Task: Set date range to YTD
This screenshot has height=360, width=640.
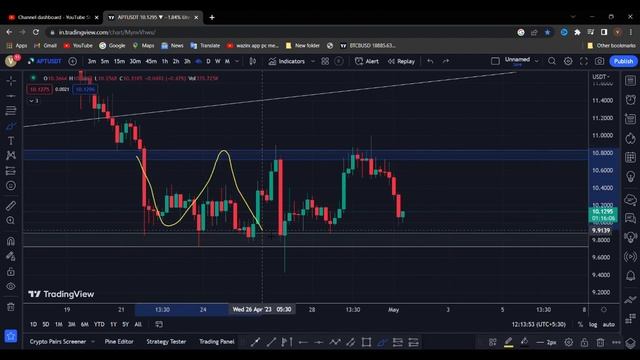Action: click(99, 324)
